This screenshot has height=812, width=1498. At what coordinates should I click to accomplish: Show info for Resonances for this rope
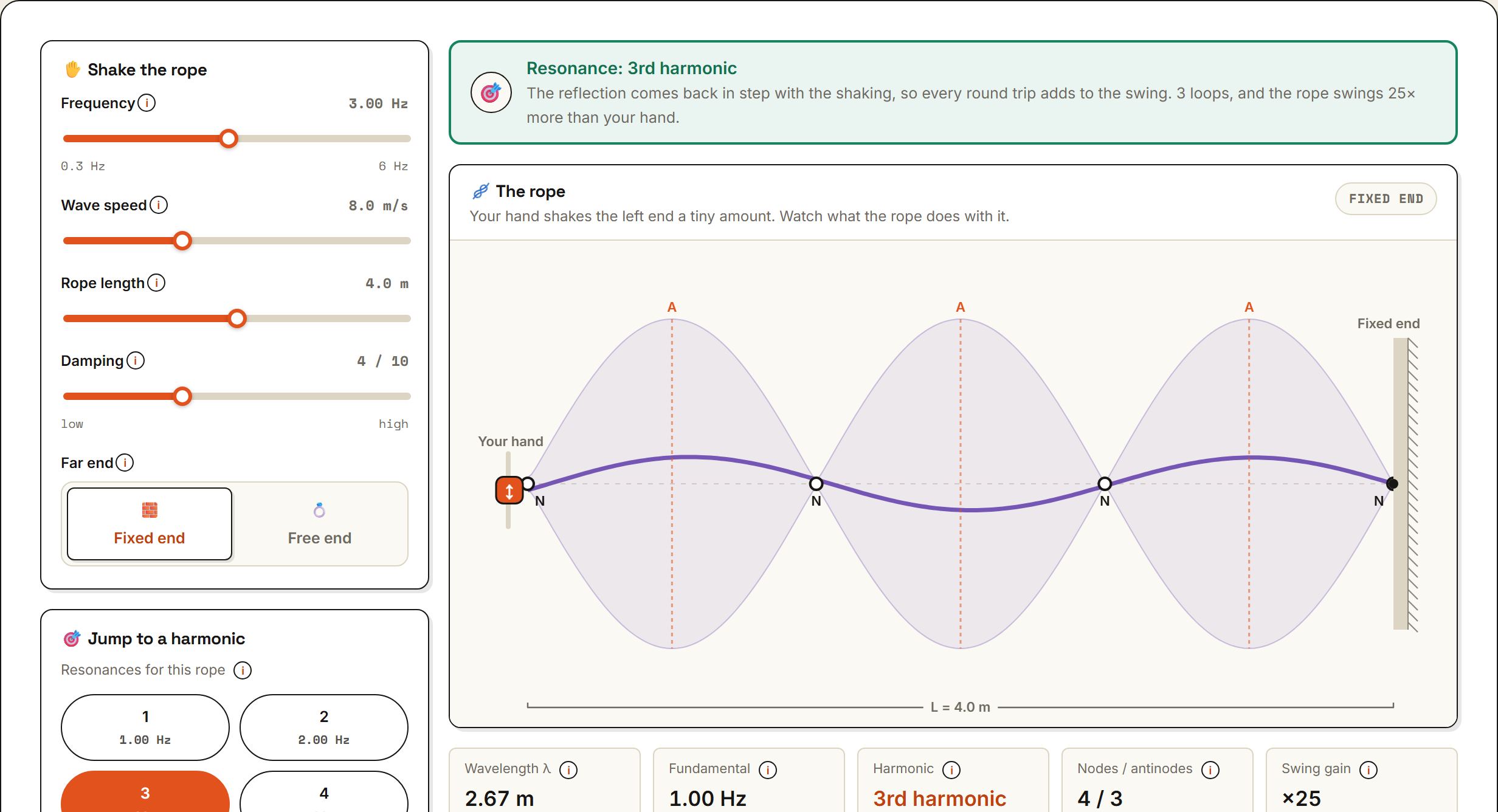tap(243, 670)
